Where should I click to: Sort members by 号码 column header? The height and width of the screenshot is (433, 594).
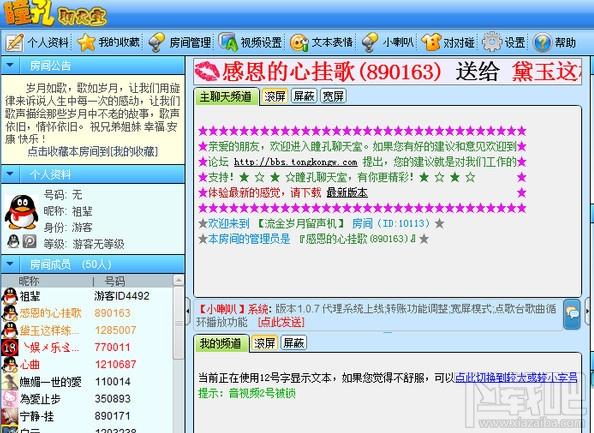(x=115, y=281)
